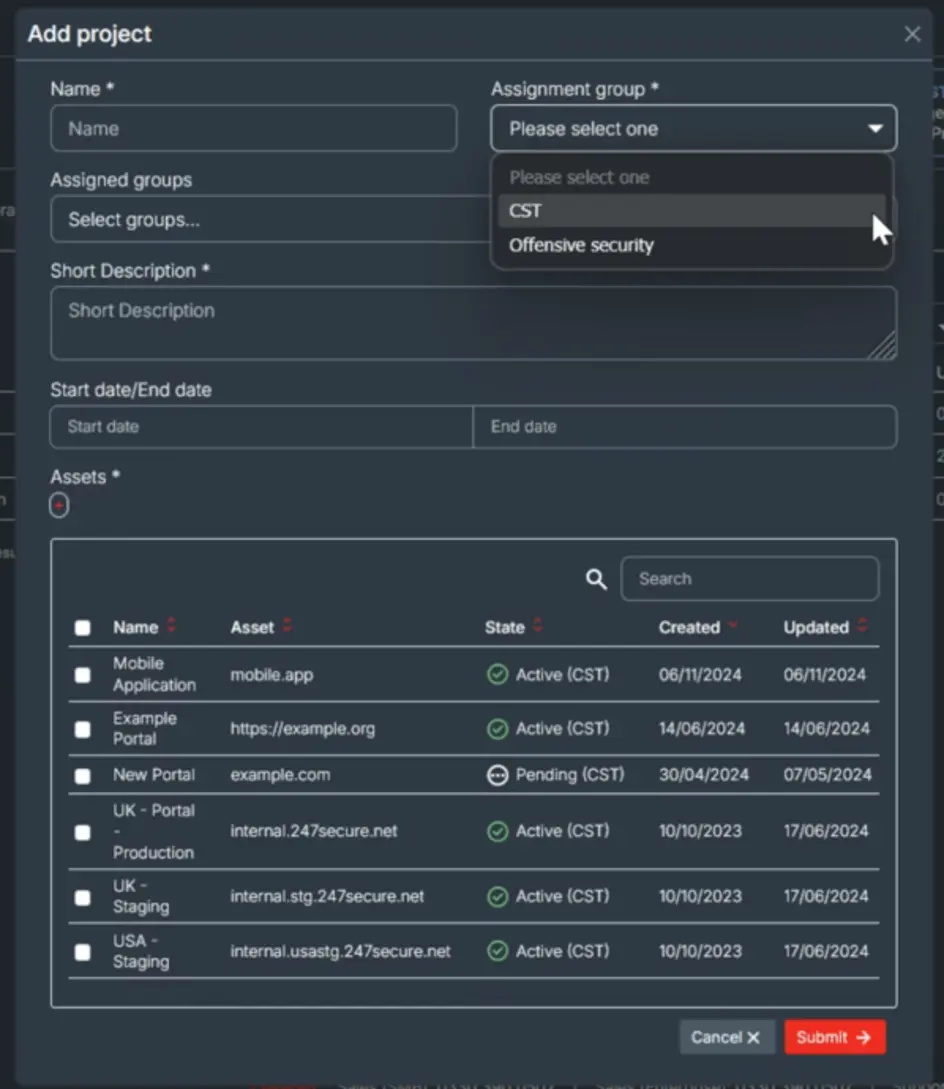Click the 'example.com' asset cell

pos(280,775)
